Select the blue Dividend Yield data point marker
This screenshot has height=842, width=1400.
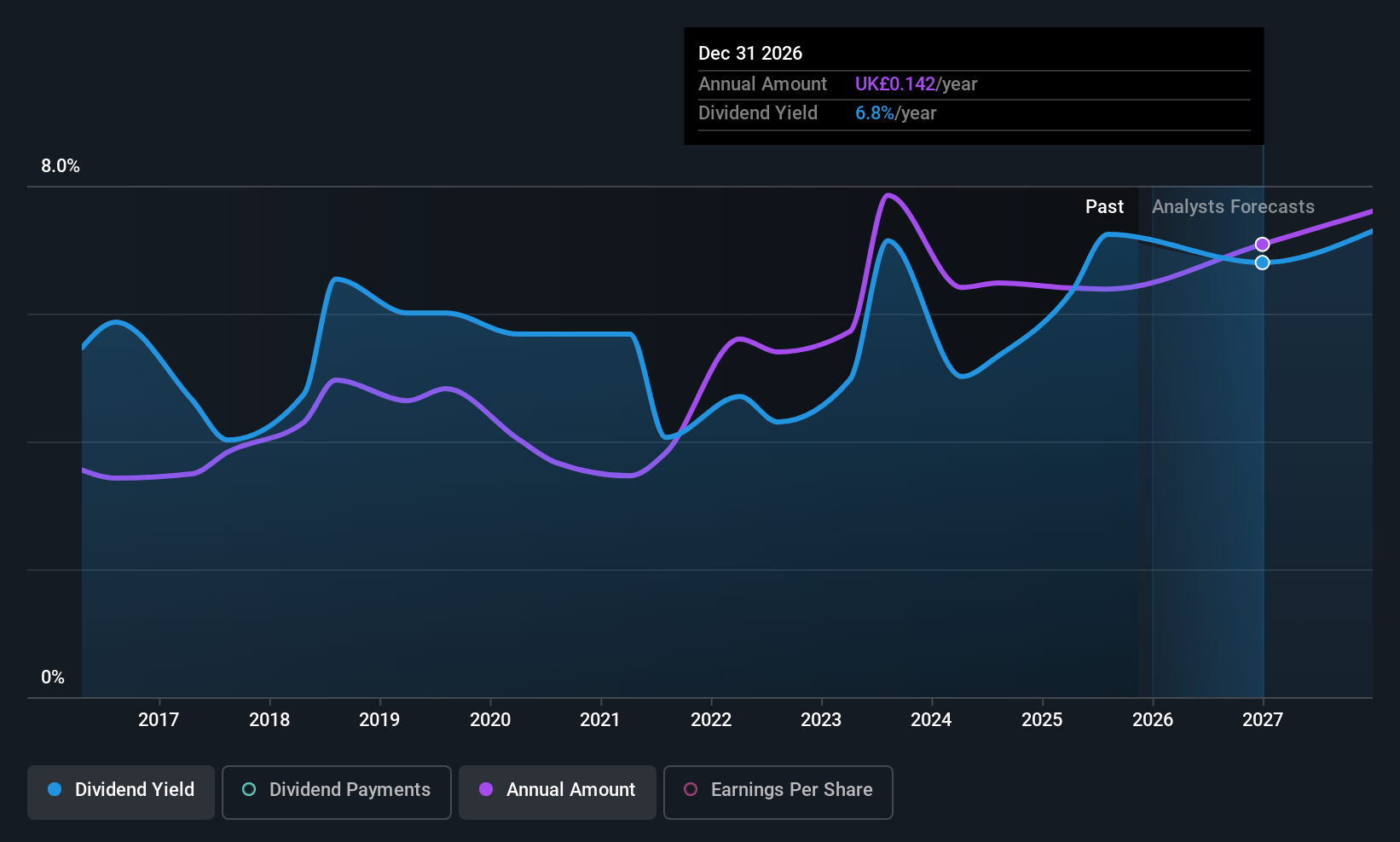(1263, 262)
